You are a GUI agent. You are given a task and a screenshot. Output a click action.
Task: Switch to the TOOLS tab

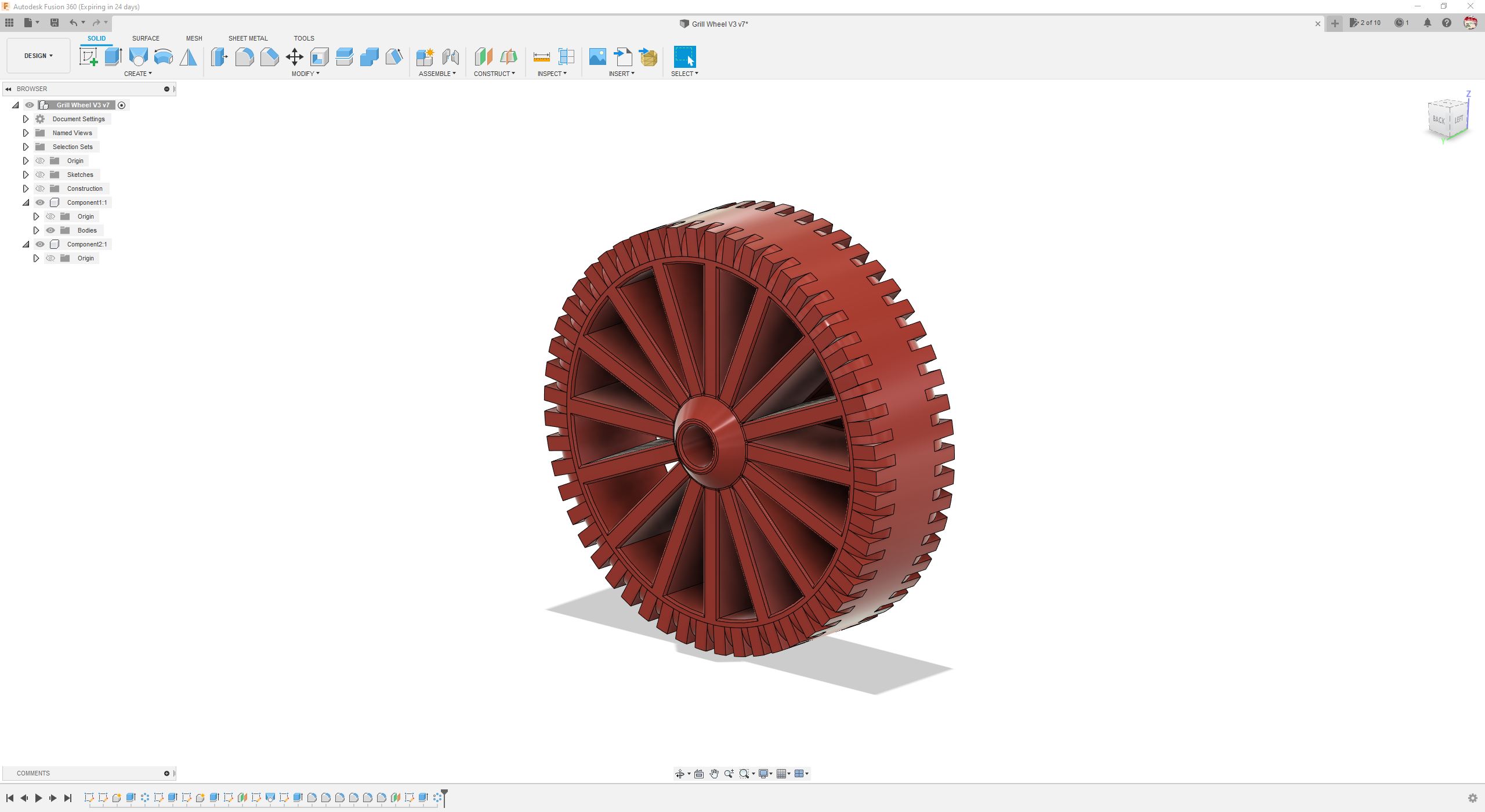click(303, 38)
